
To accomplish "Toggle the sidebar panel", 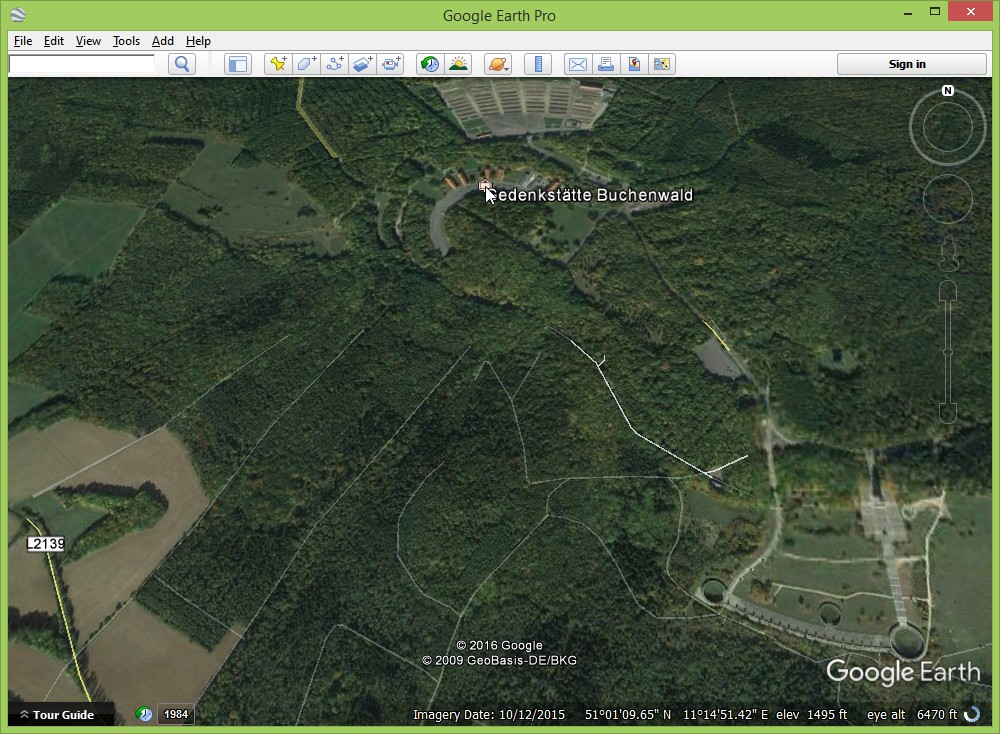I will [237, 64].
